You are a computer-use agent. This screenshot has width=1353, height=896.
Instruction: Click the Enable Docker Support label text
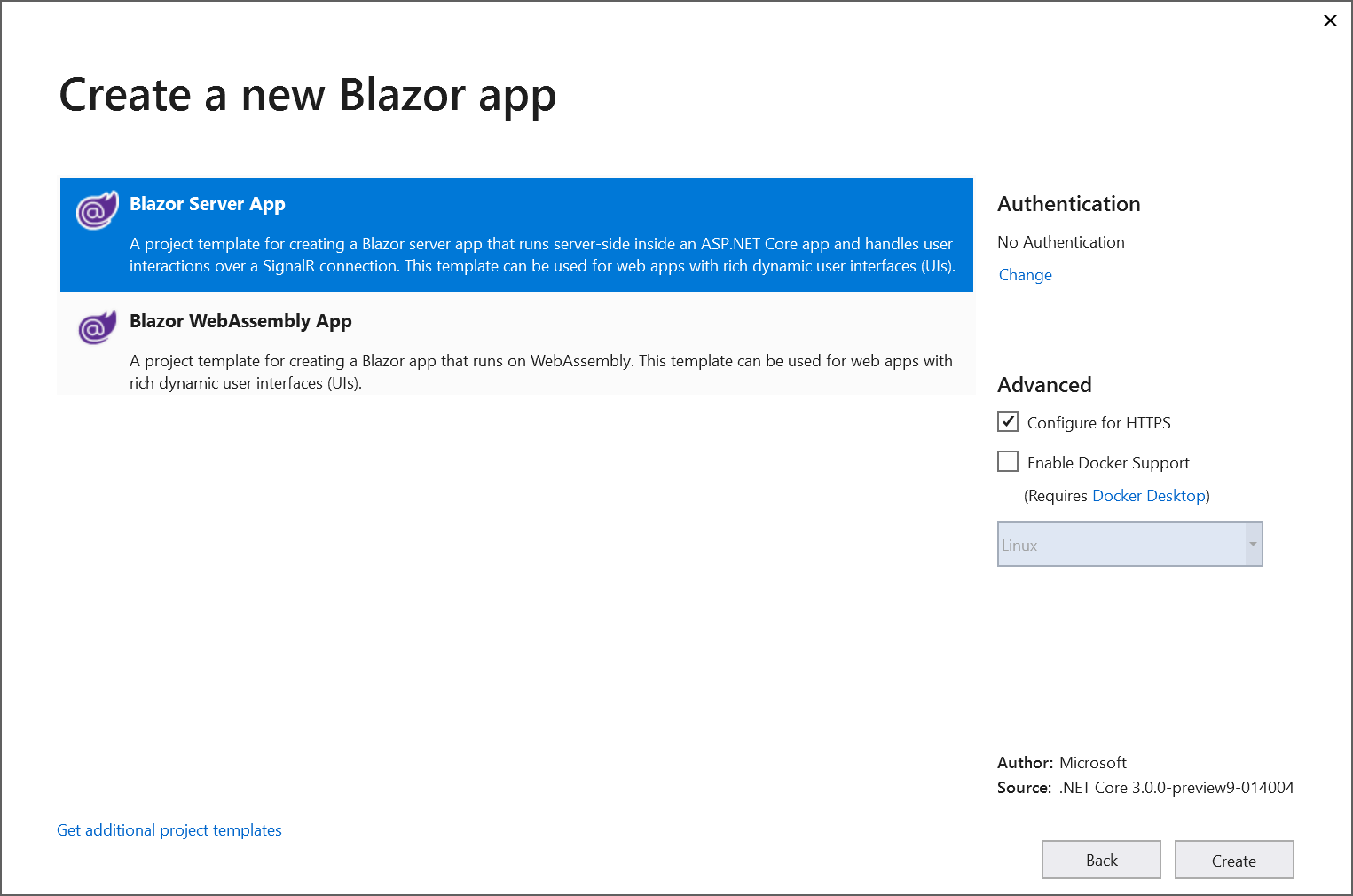[x=1108, y=463]
